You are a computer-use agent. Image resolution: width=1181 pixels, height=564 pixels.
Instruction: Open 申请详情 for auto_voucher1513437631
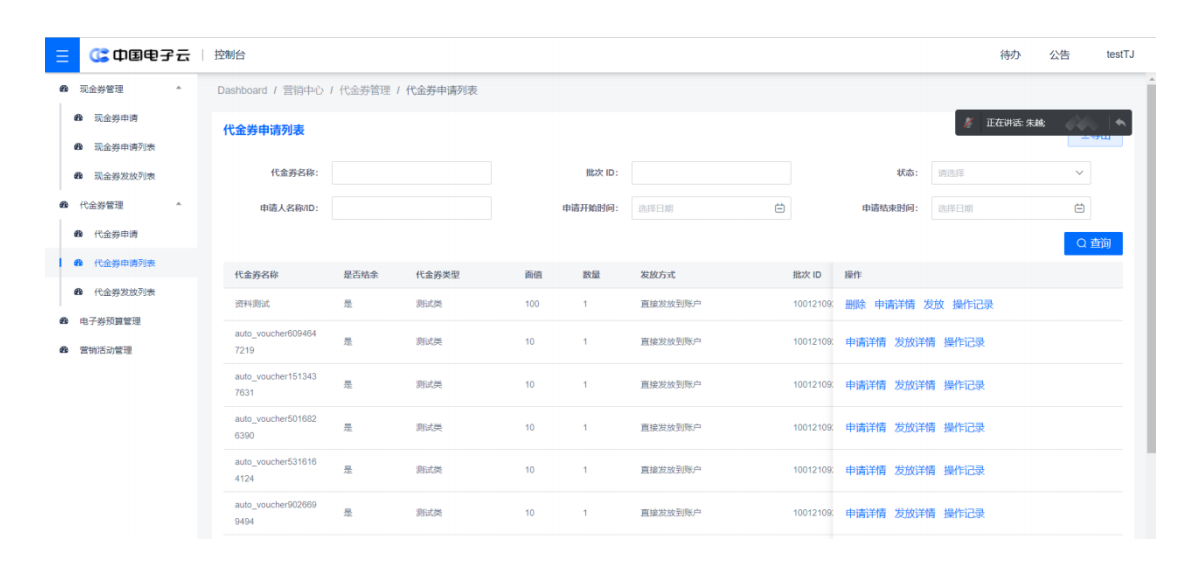click(865, 385)
